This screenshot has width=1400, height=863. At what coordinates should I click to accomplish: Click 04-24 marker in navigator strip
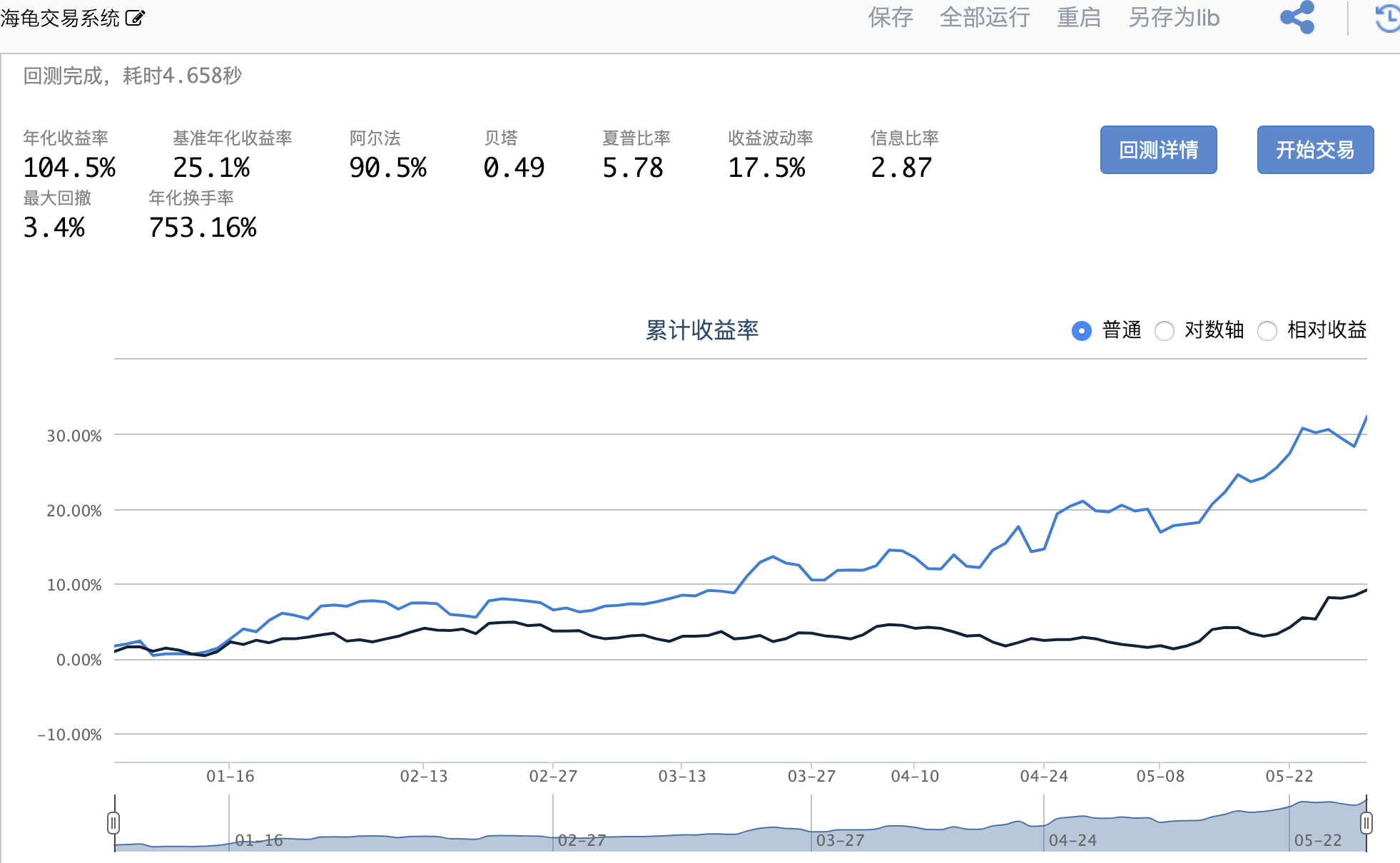(1072, 840)
